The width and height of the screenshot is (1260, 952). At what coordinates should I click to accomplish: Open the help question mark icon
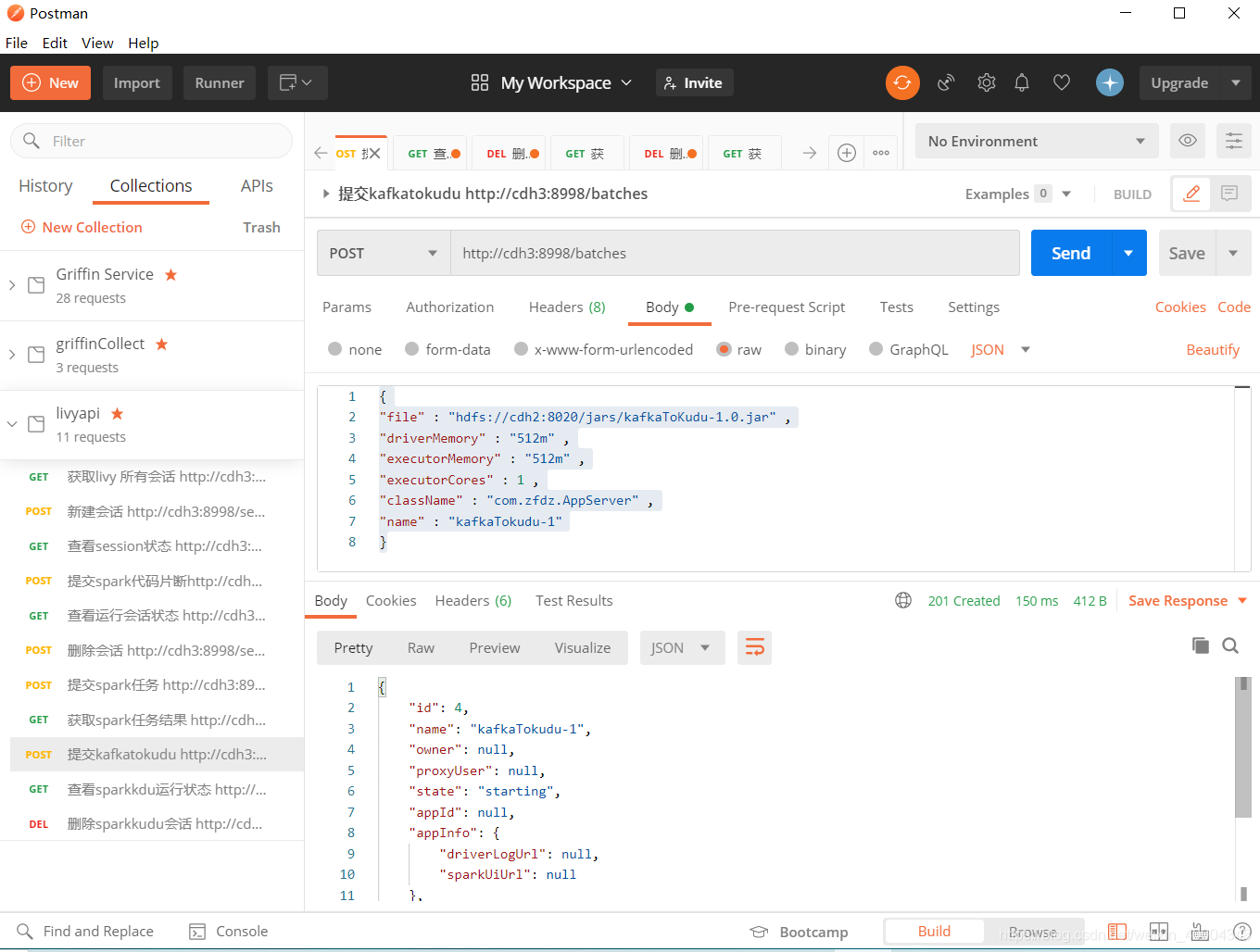[1242, 932]
